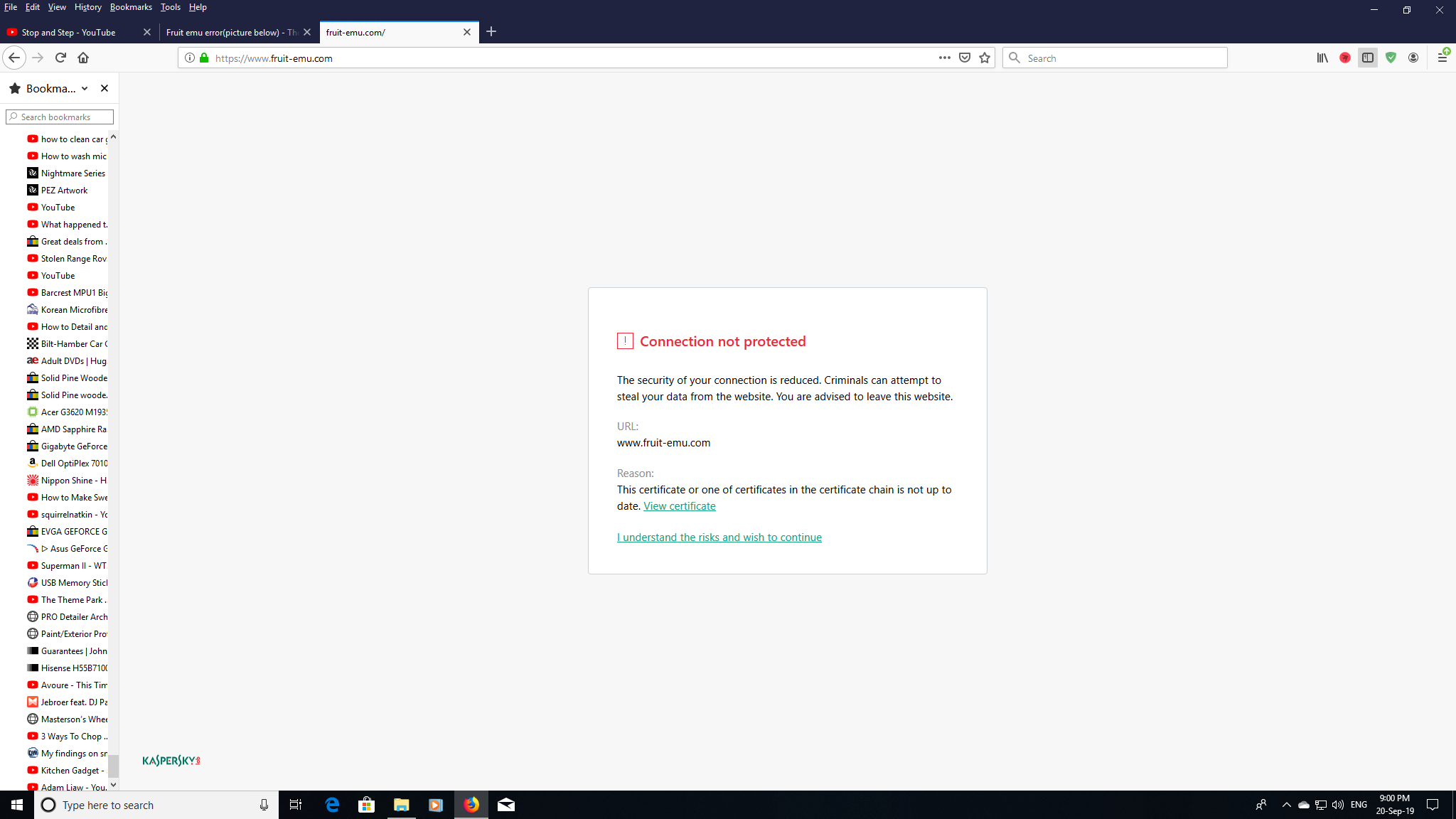Screen dimensions: 1456x819
Task: Open Kaspersky Protection shield extension
Action: pos(1391,58)
